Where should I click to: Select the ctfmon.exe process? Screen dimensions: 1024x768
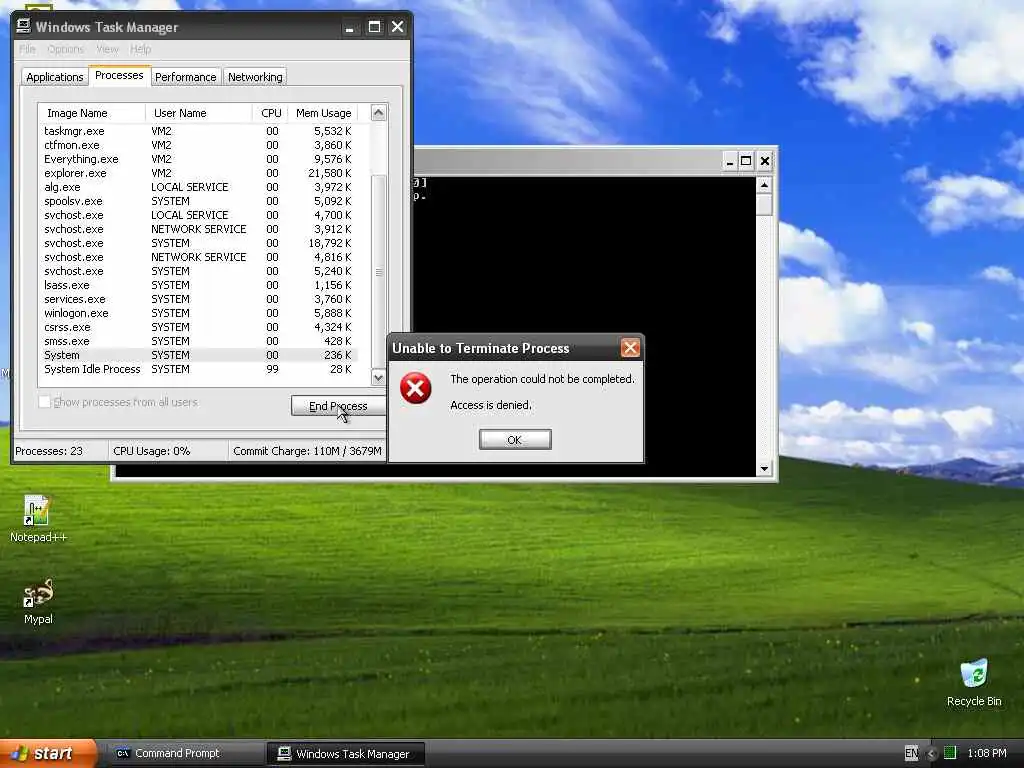[x=197, y=145]
